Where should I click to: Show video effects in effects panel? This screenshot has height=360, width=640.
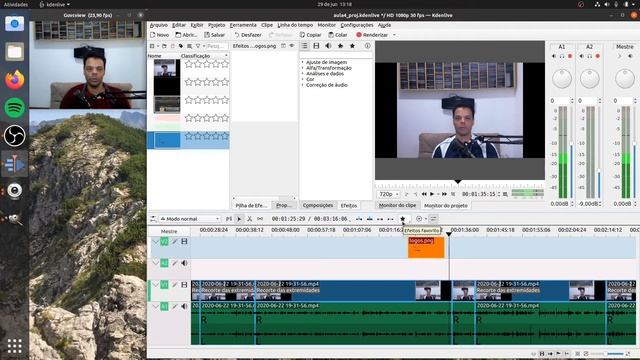pyautogui.click(x=316, y=46)
